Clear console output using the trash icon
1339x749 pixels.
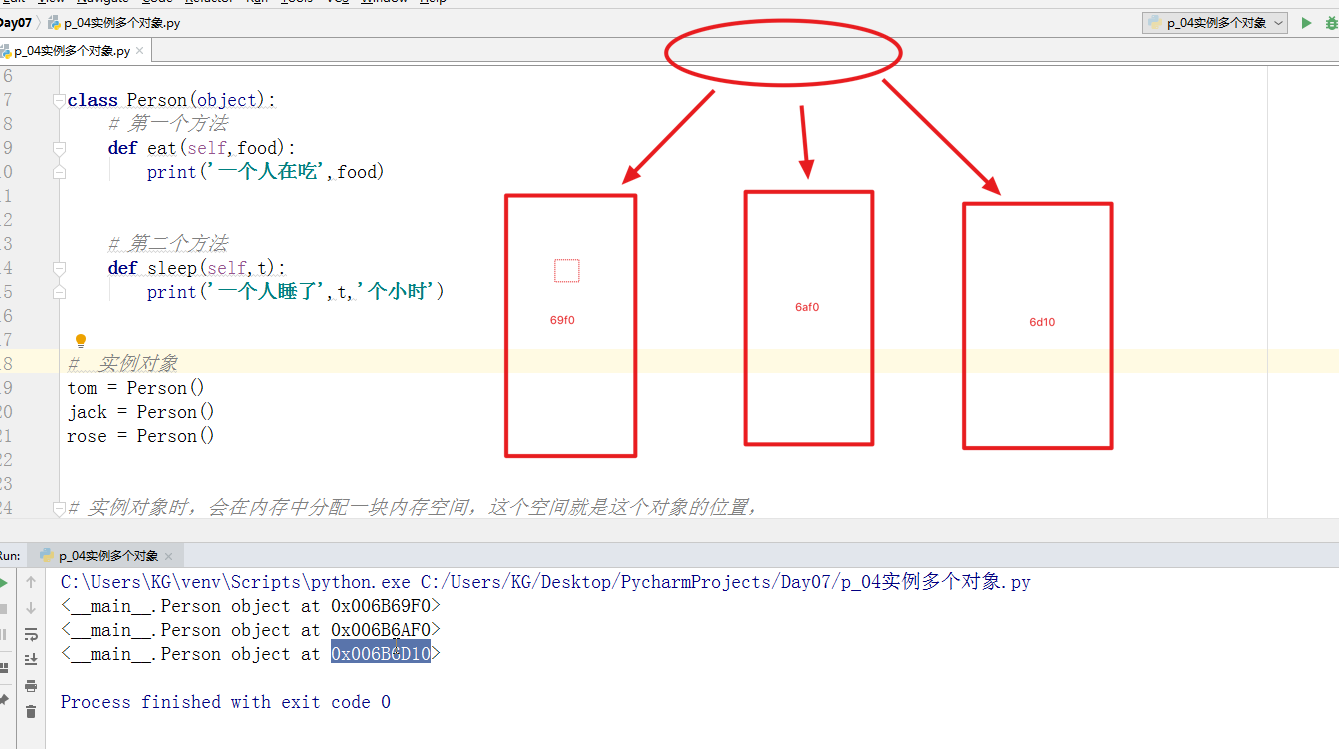tap(31, 711)
